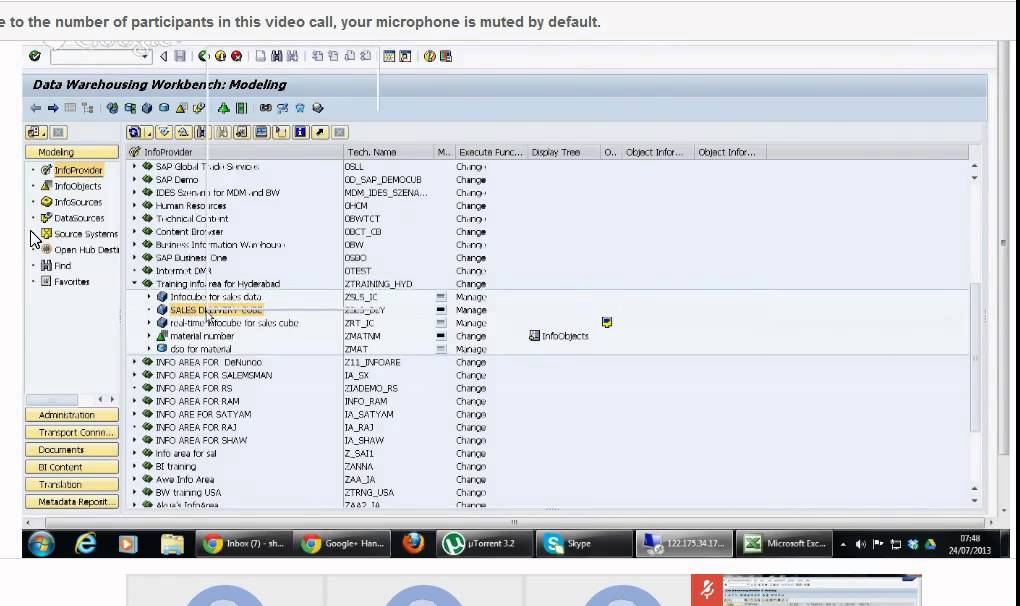The image size is (1020, 606).
Task: Select Favorites in the Modeling tree
Action: (x=72, y=282)
